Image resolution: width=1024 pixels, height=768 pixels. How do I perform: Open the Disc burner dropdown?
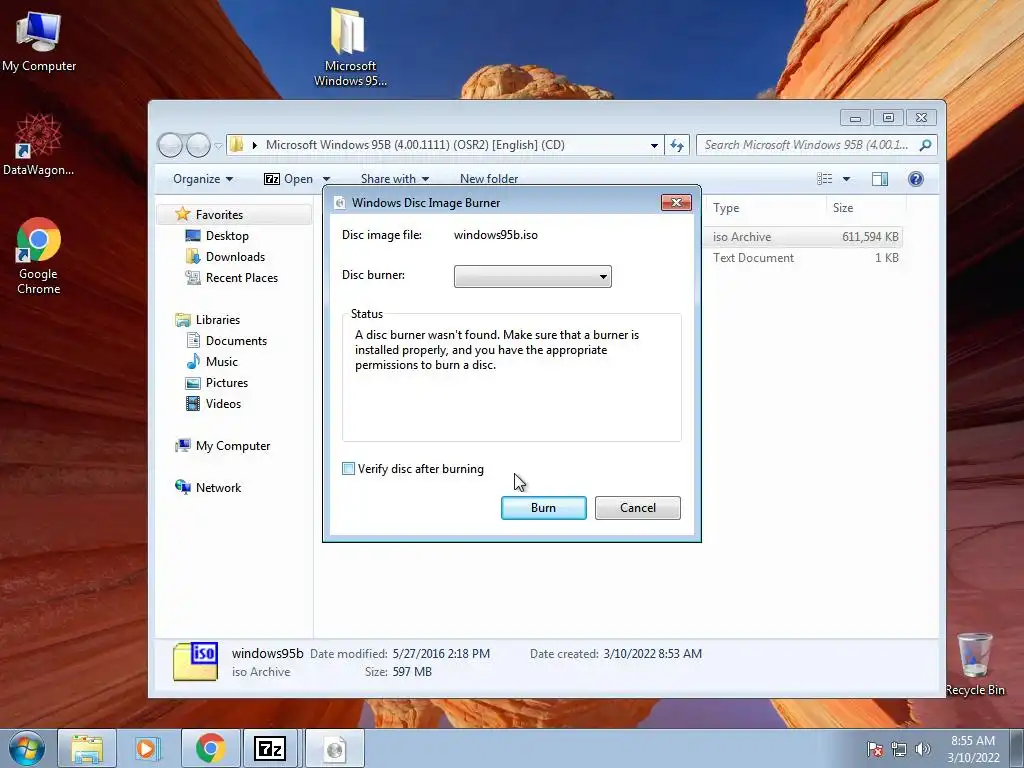532,276
